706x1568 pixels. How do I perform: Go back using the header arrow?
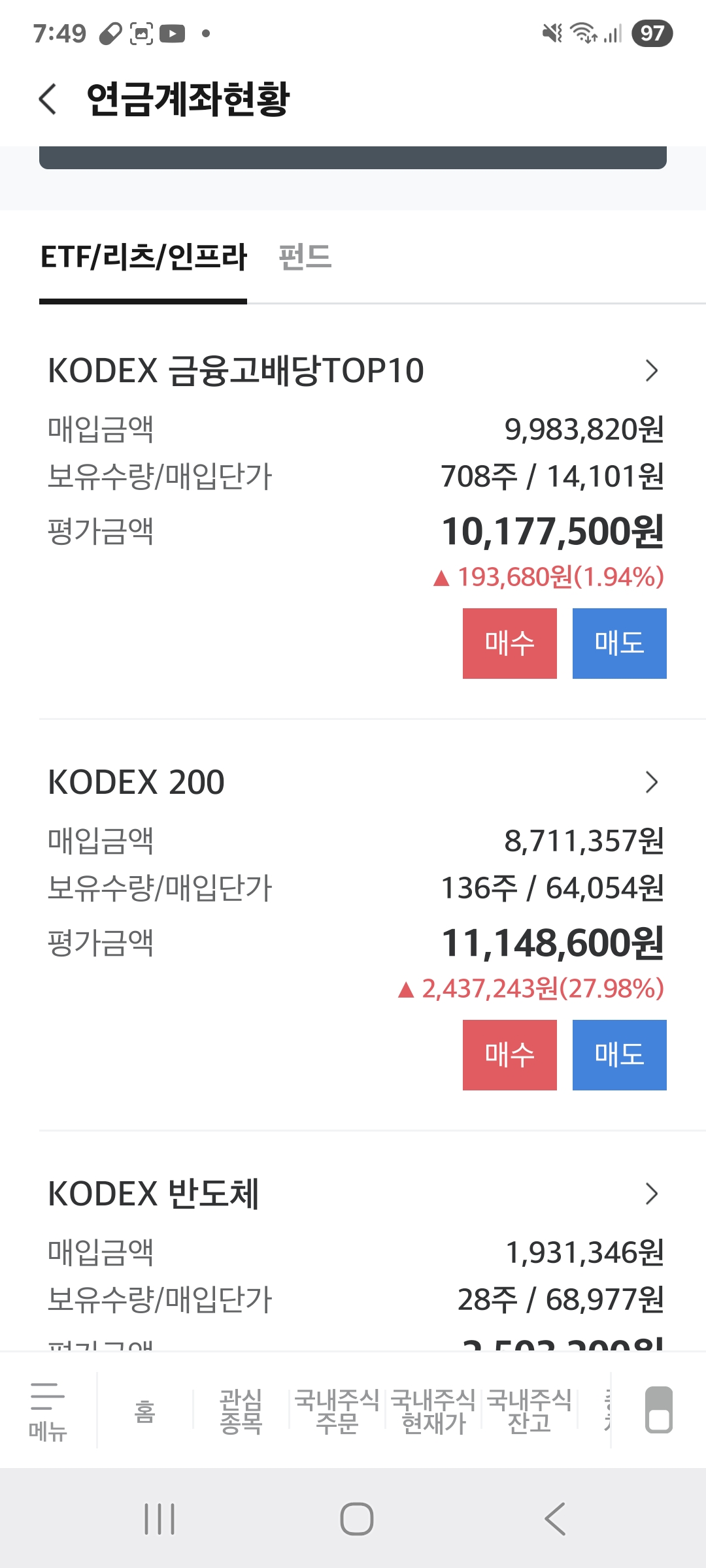(48, 99)
